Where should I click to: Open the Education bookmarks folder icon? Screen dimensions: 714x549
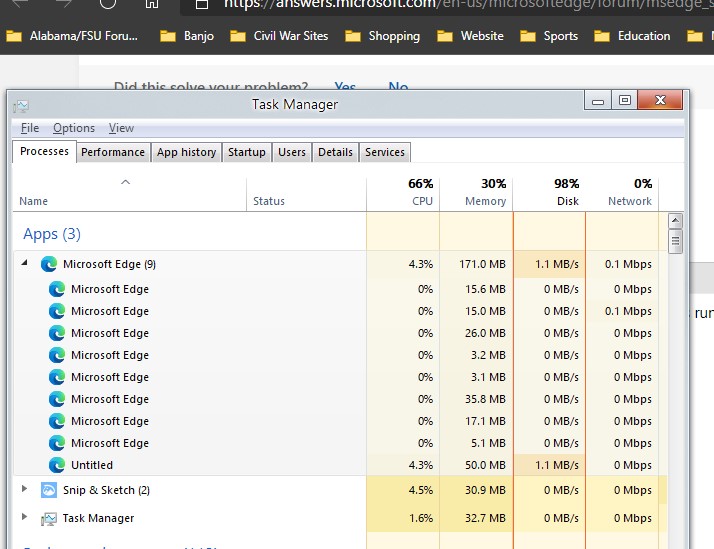pos(602,36)
